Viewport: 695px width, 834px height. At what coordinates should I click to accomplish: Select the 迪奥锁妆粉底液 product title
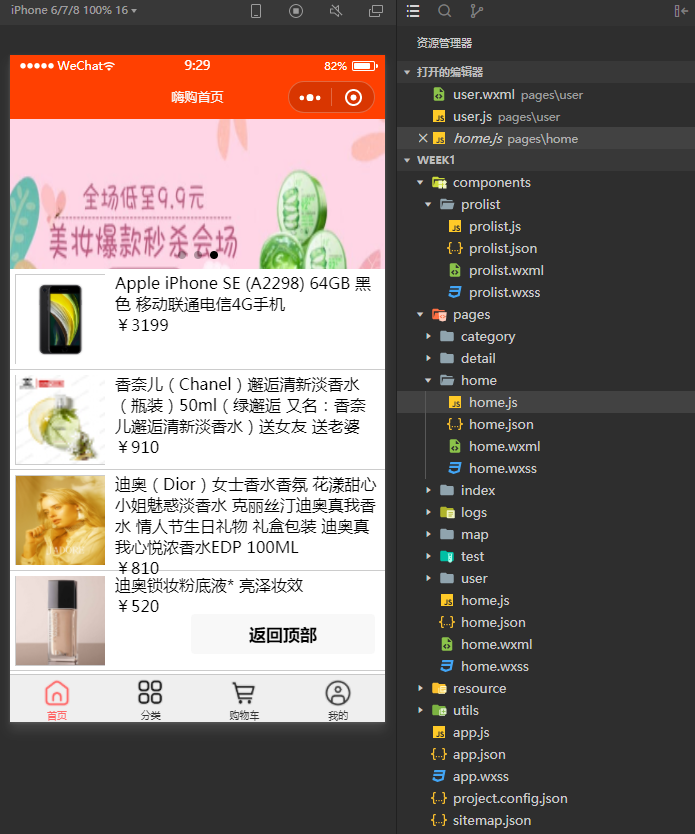click(x=209, y=586)
